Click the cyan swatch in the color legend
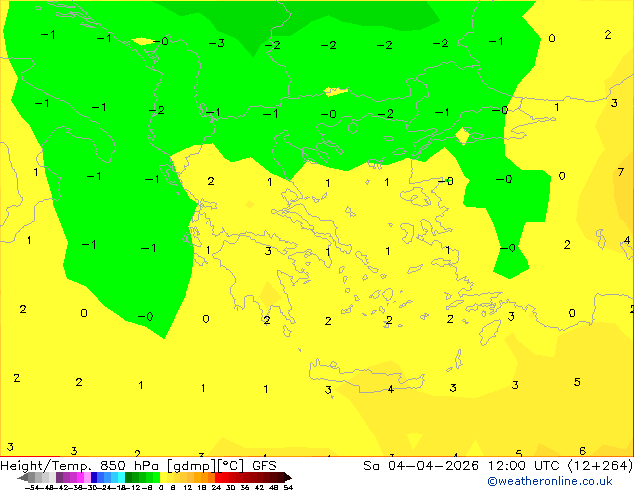Screen dimensions: 634x490 point(121,477)
